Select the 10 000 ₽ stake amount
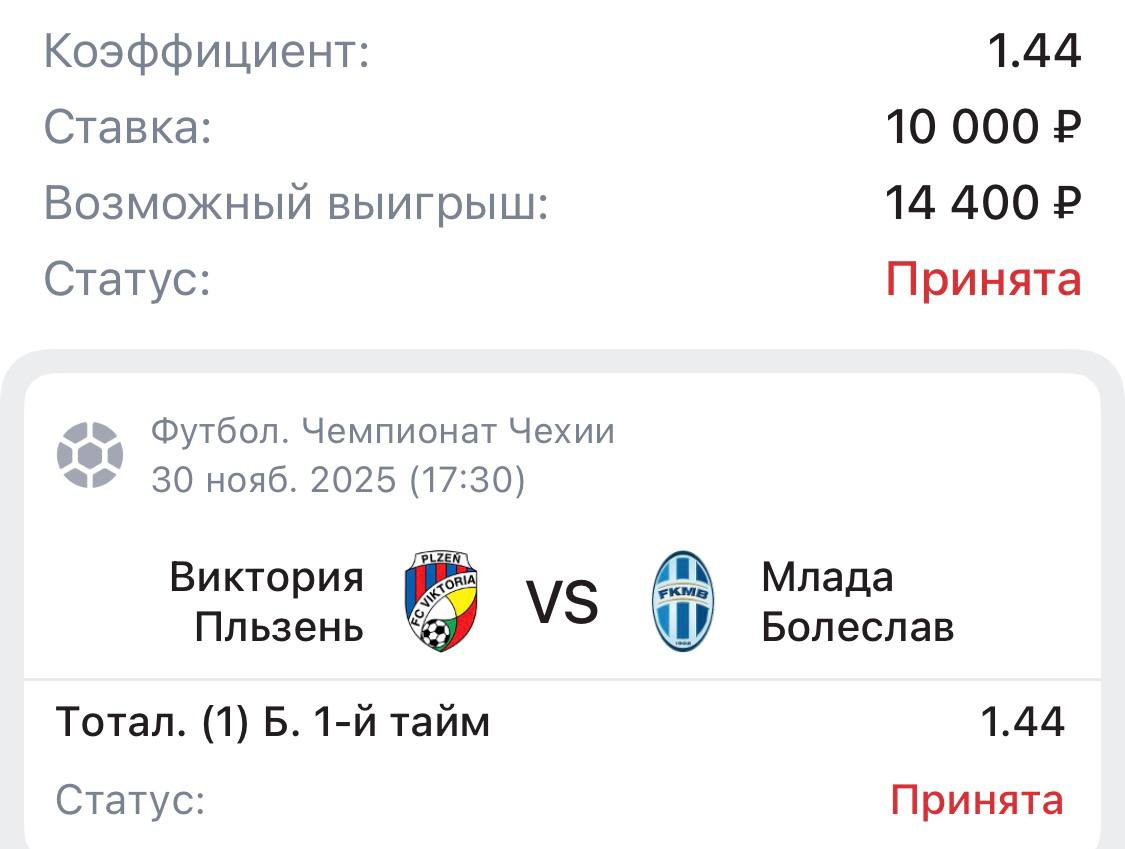 coord(983,128)
